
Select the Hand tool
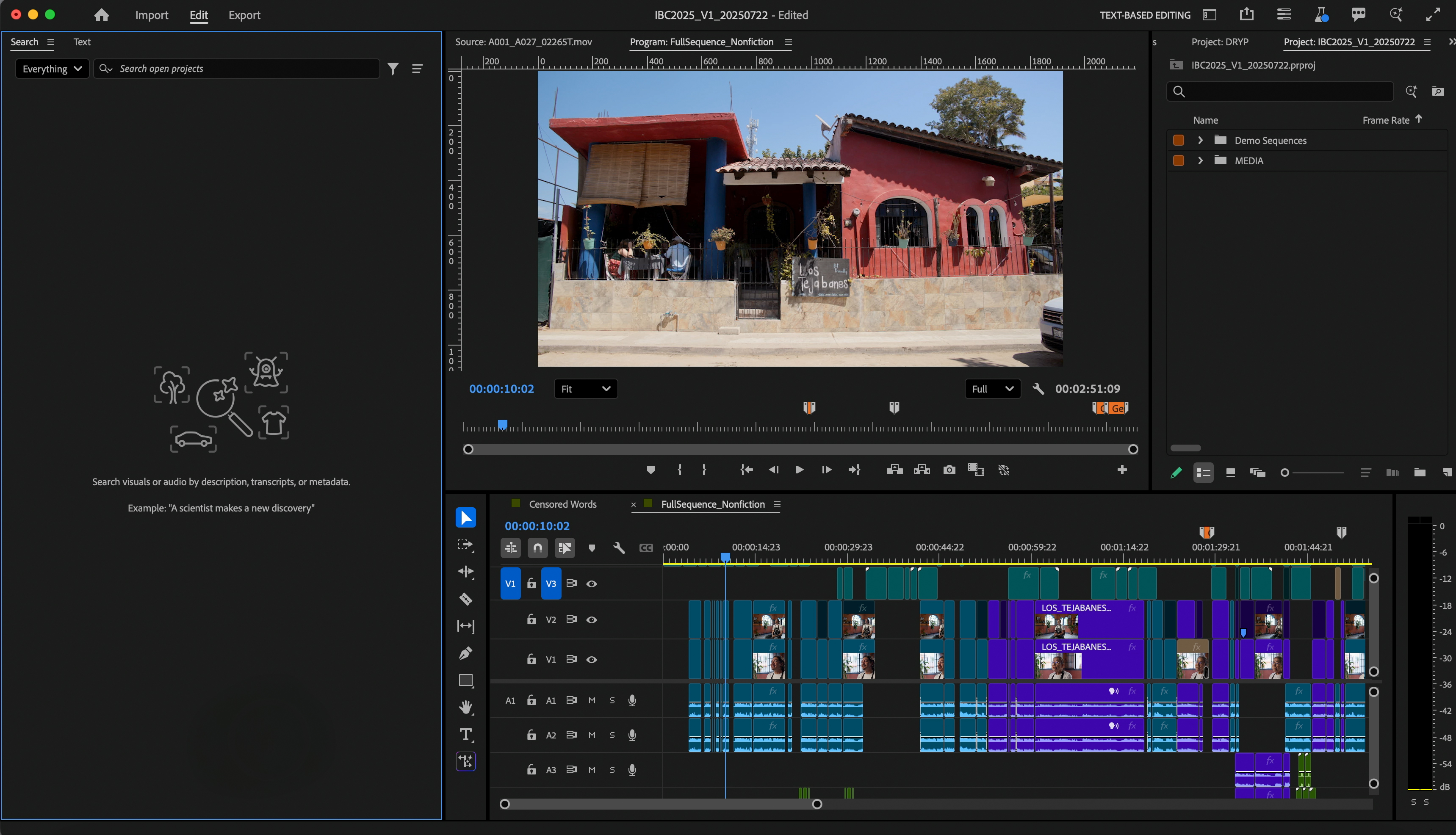466,707
